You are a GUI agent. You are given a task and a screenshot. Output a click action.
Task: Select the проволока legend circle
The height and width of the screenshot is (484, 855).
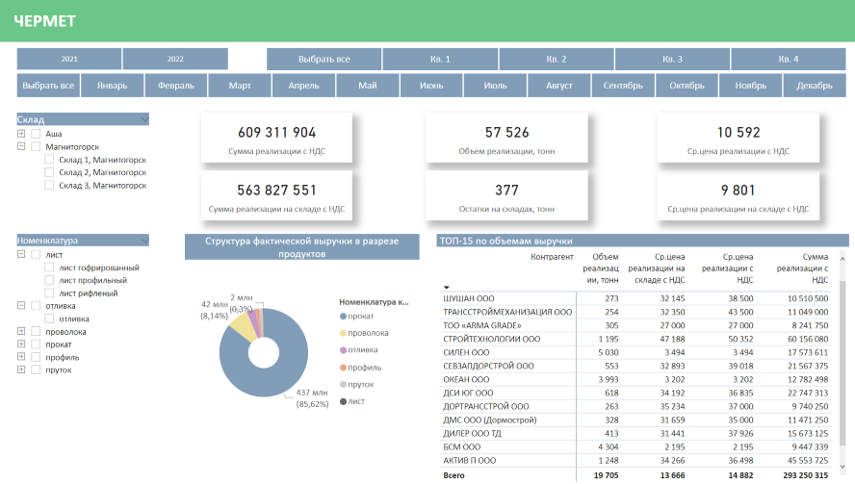tap(344, 333)
